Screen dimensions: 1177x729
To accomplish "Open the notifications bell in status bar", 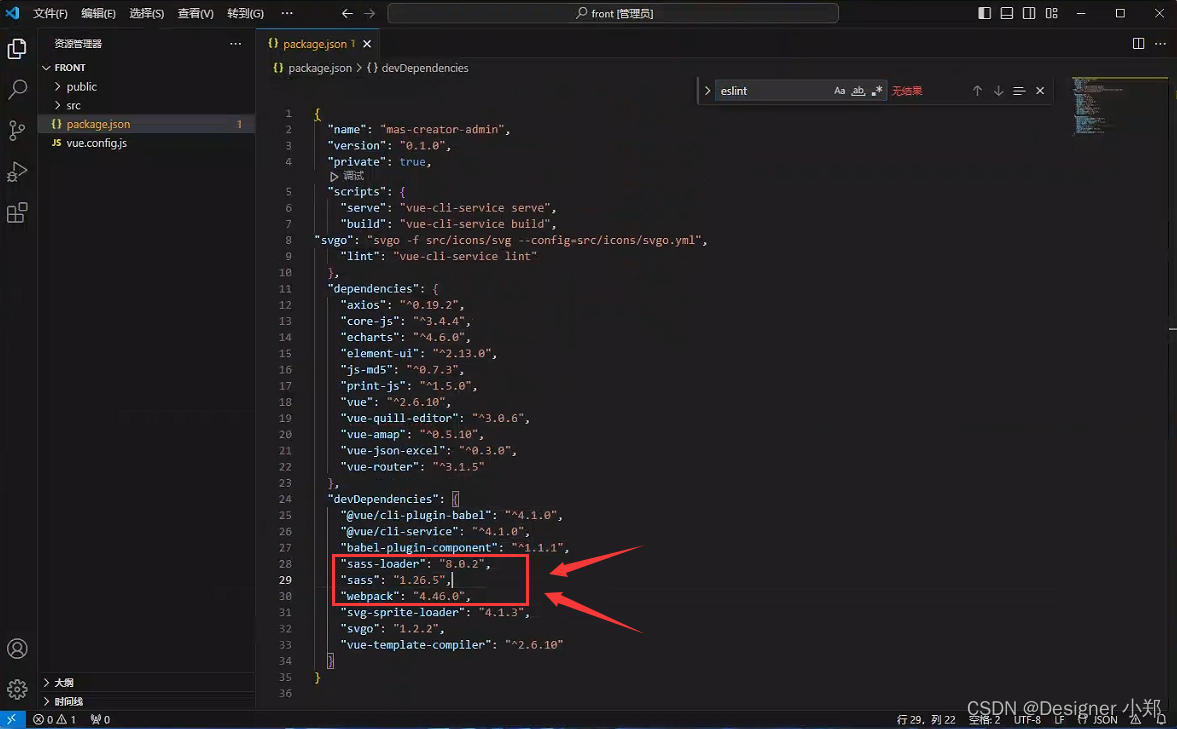I will (1161, 719).
